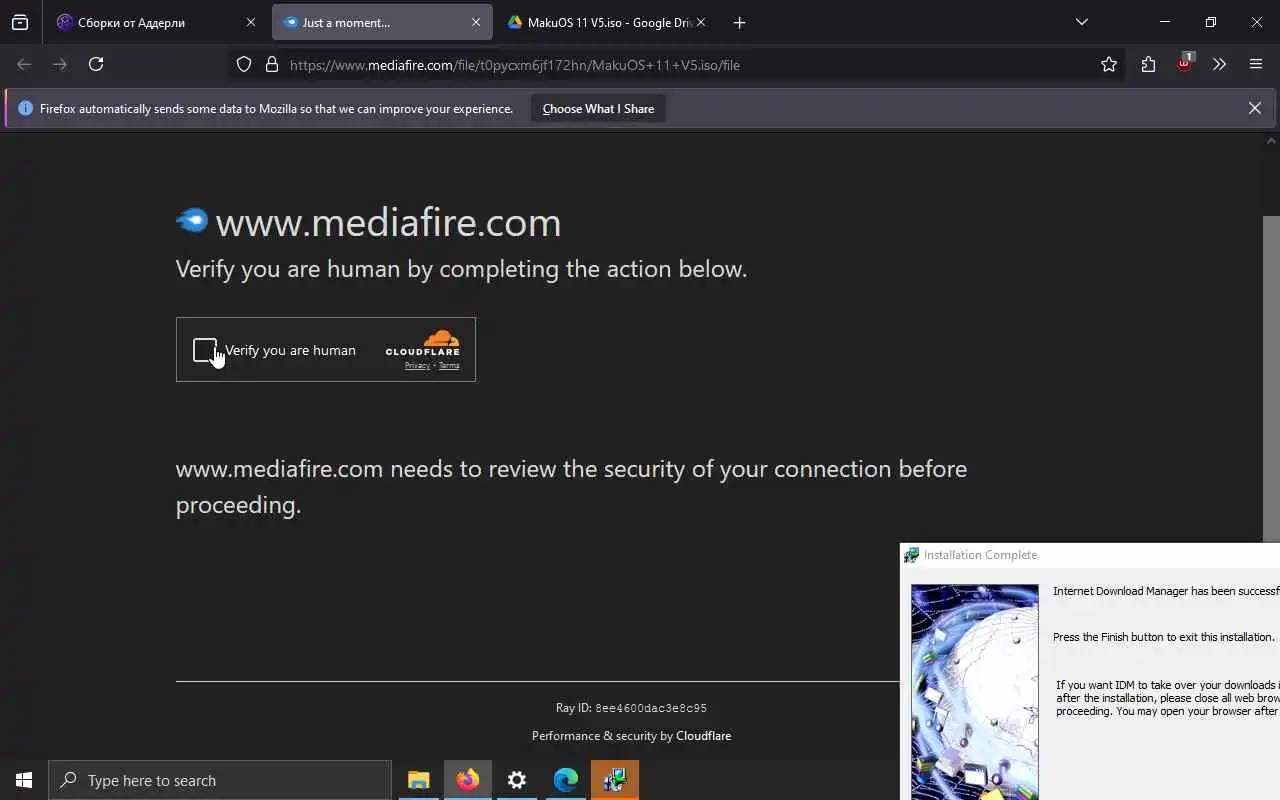Open Settings gear in the taskbar
The width and height of the screenshot is (1280, 800).
pyautogui.click(x=516, y=780)
